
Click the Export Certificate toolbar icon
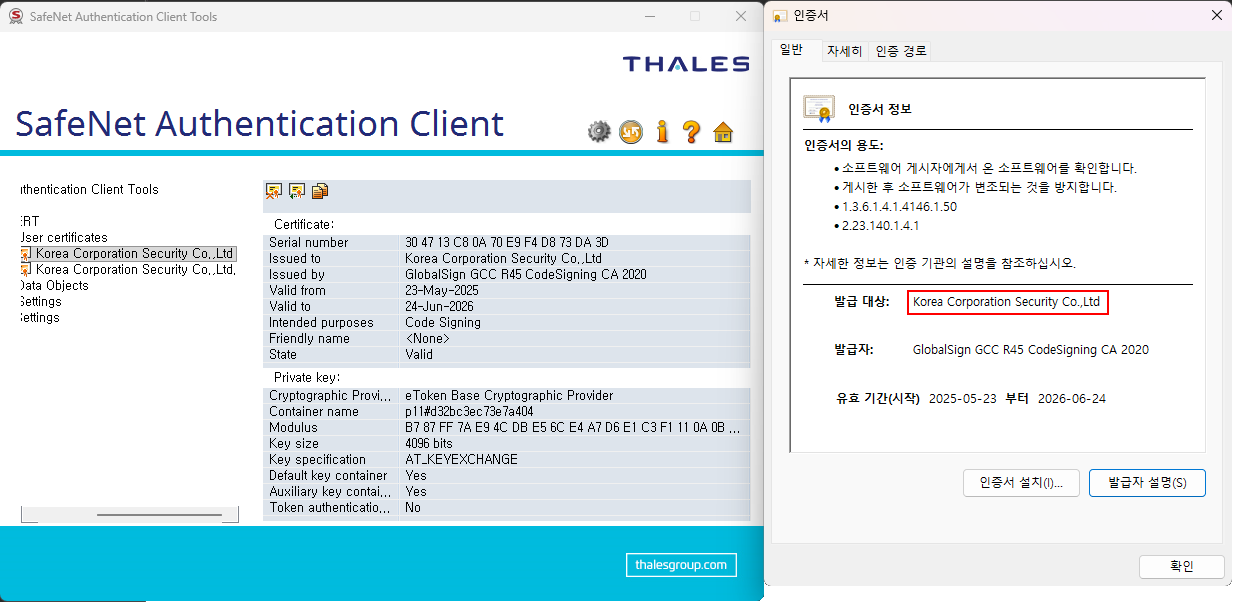[x=297, y=191]
